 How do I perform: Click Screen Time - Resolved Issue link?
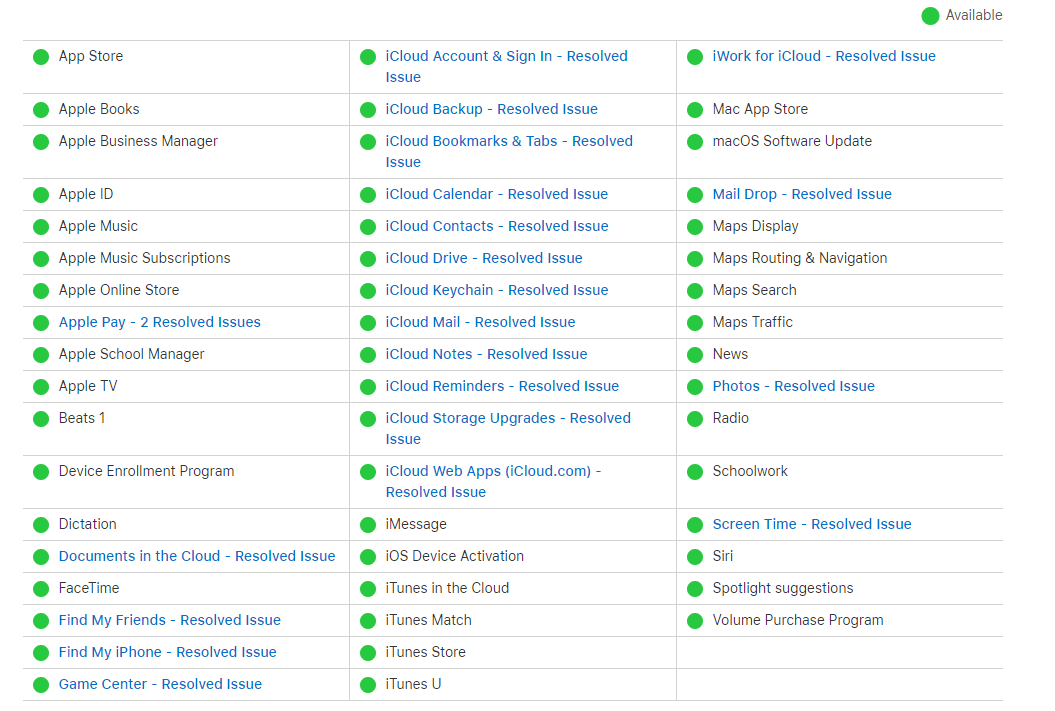pyautogui.click(x=811, y=524)
